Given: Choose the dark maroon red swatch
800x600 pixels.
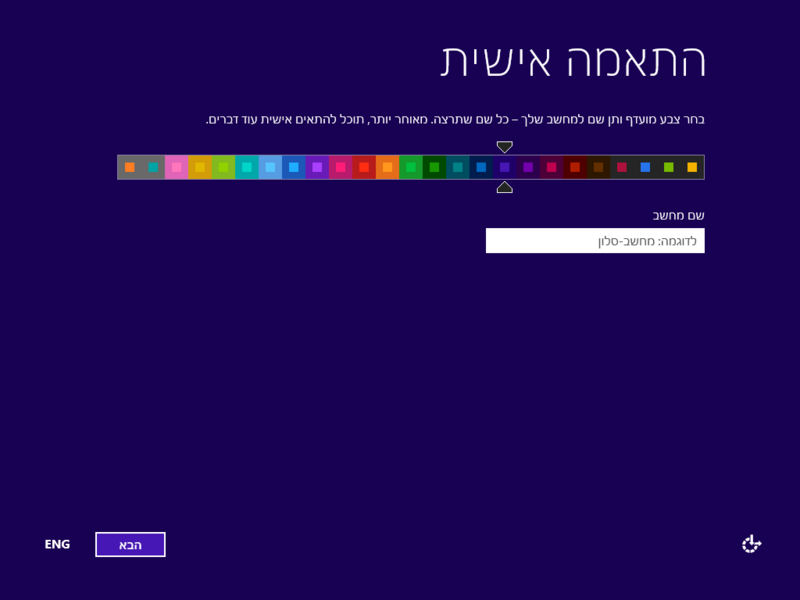Looking at the screenshot, I should (x=575, y=167).
